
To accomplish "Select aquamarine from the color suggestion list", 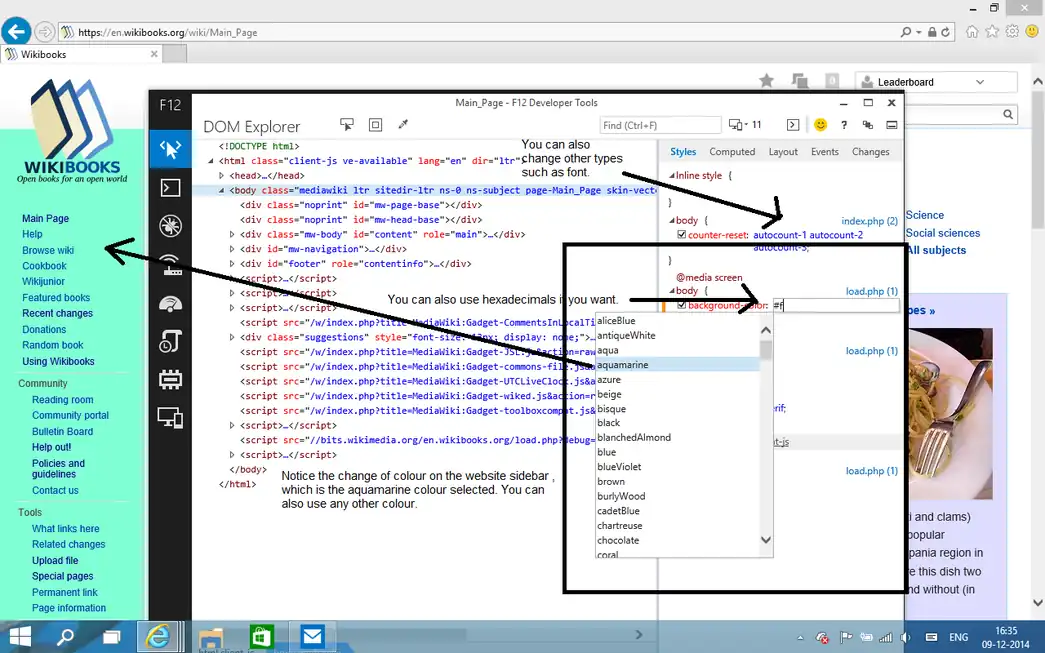I will coord(623,365).
